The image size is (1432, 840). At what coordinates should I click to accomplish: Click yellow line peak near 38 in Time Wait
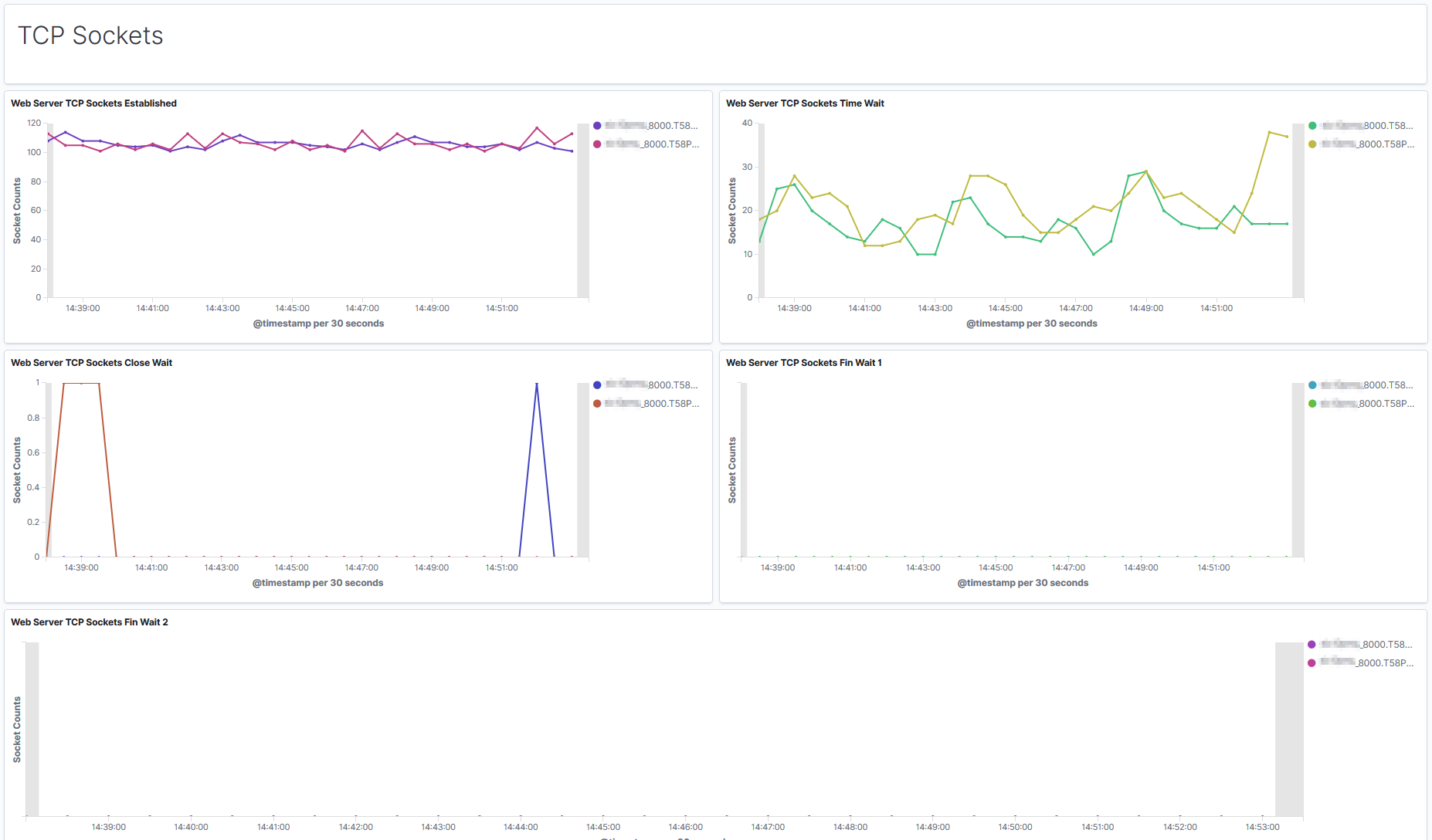[x=1269, y=132]
